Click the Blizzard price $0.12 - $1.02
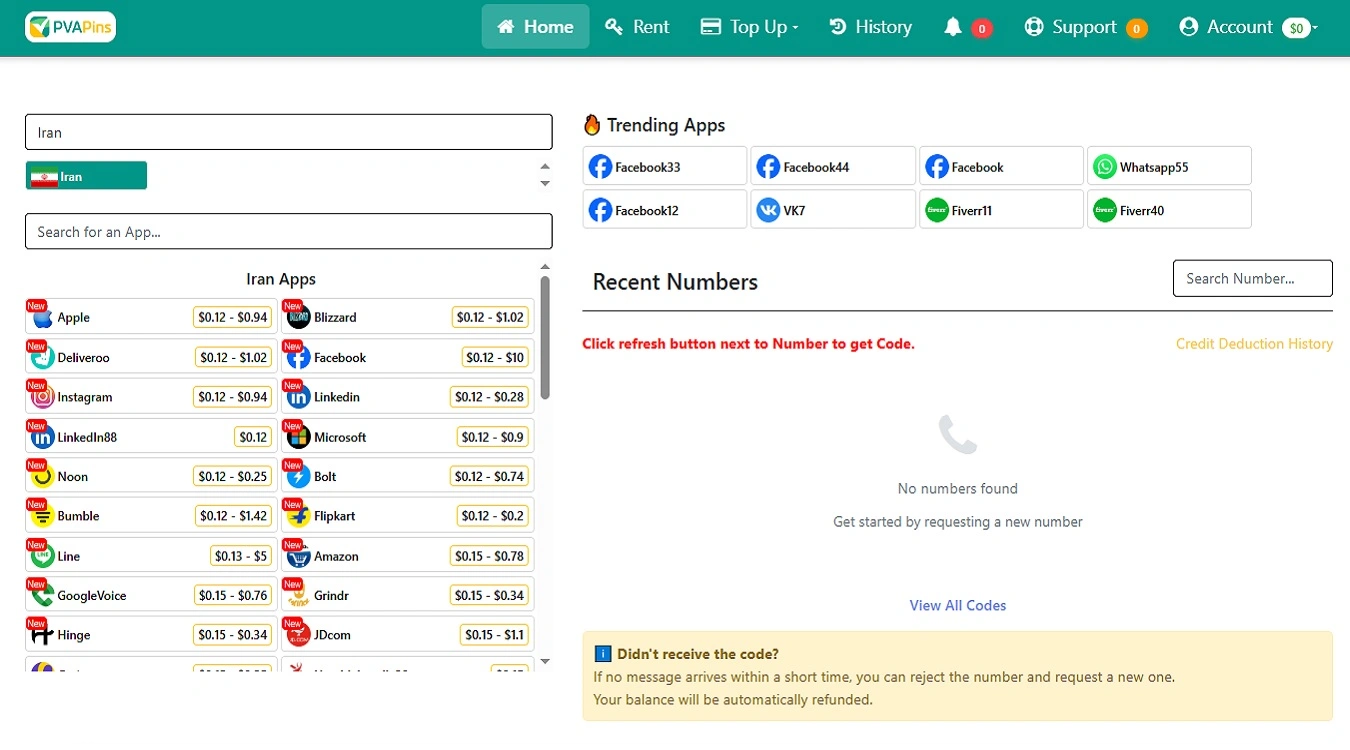Viewport: 1350px width, 750px height. point(490,318)
